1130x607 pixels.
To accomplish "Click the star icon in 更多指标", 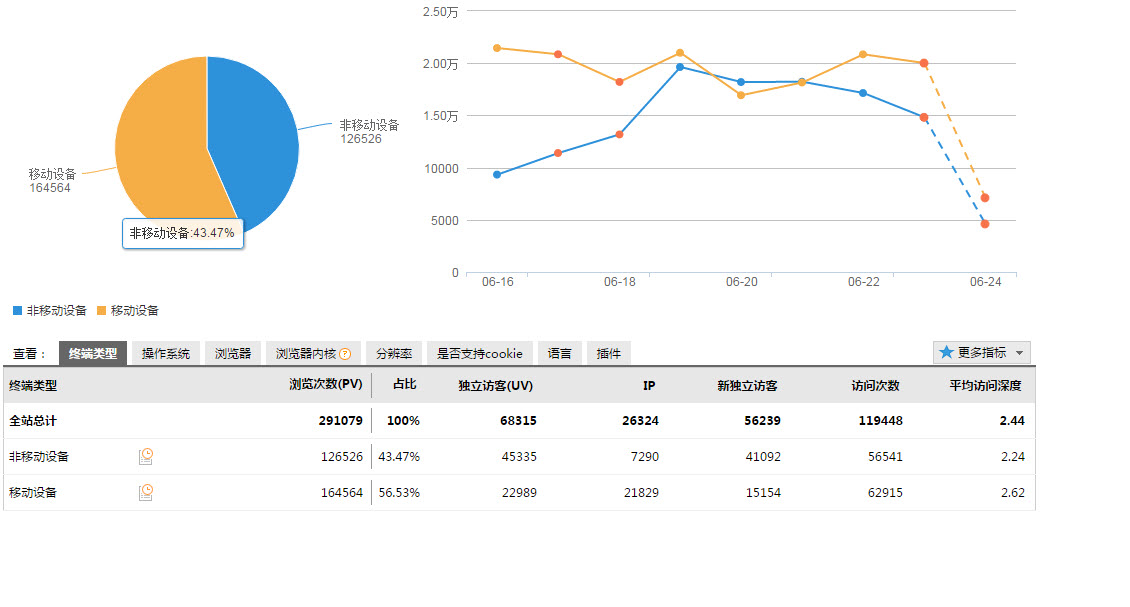I will coord(946,353).
